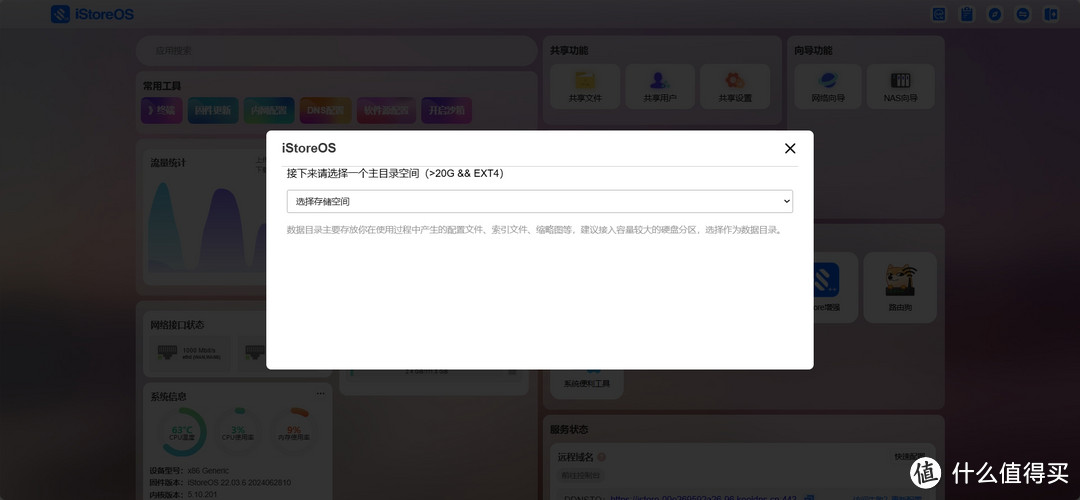Screen dimensions: 1080x500
Task: Open the 系统信息 three-dot menu
Action: pos(320,393)
